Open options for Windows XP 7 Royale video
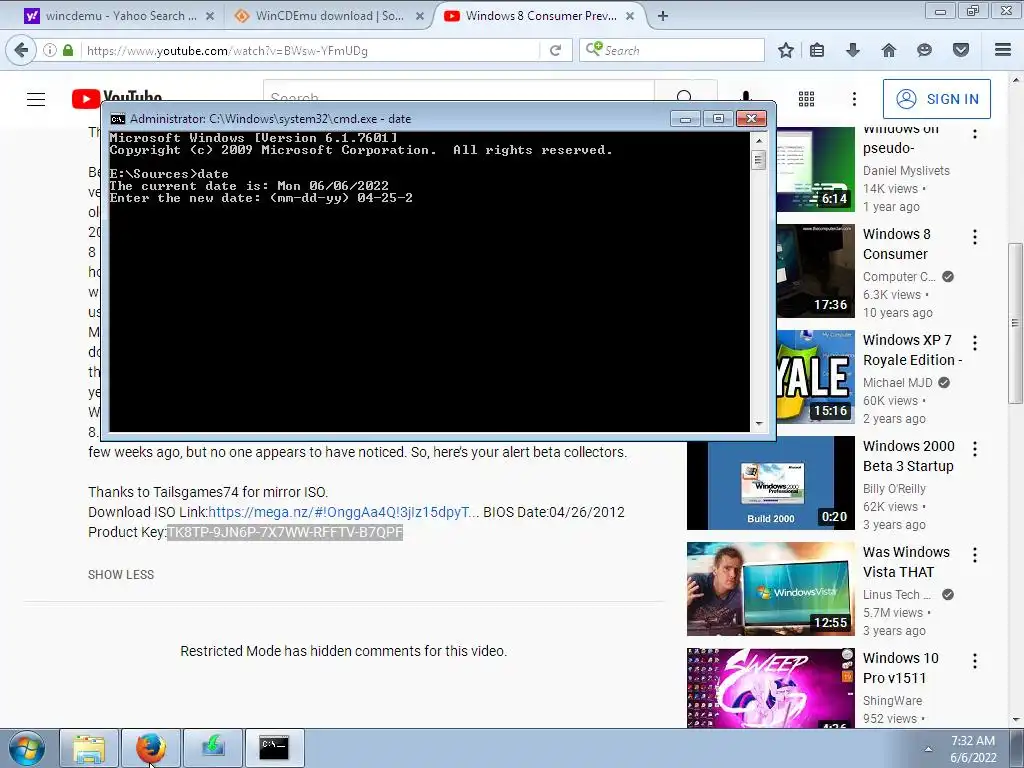 [975, 342]
